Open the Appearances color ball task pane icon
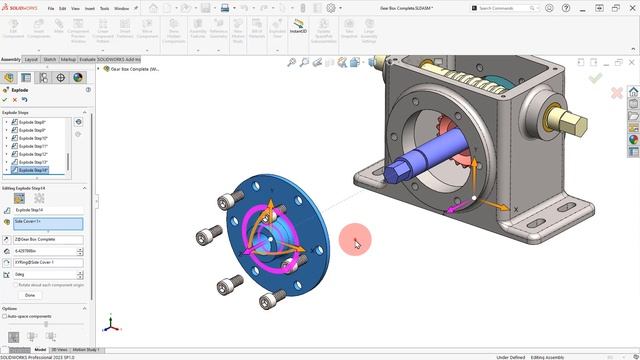The height and width of the screenshot is (360, 640). tap(633, 140)
